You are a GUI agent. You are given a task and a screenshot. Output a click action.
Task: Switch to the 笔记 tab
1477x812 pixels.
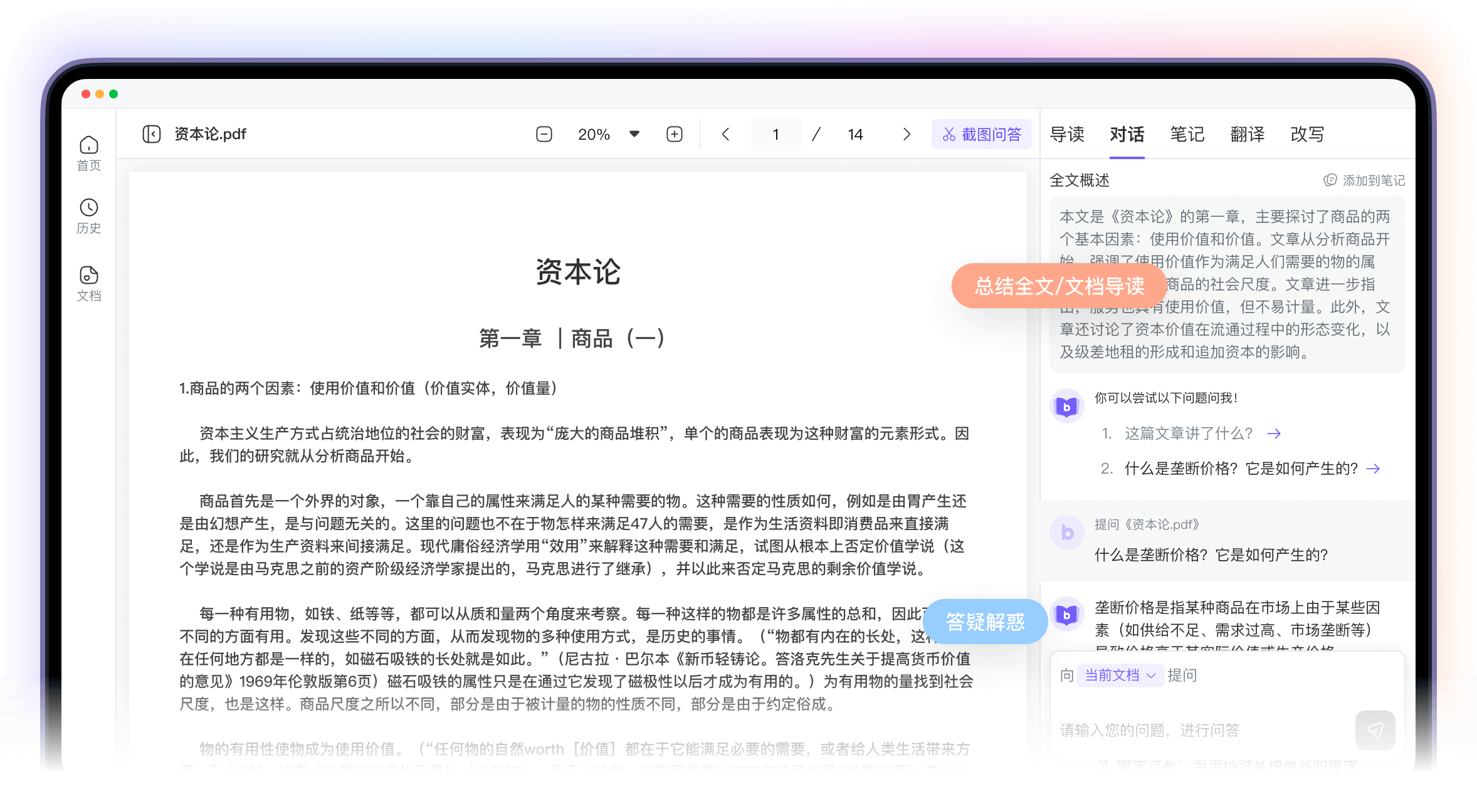[1187, 134]
